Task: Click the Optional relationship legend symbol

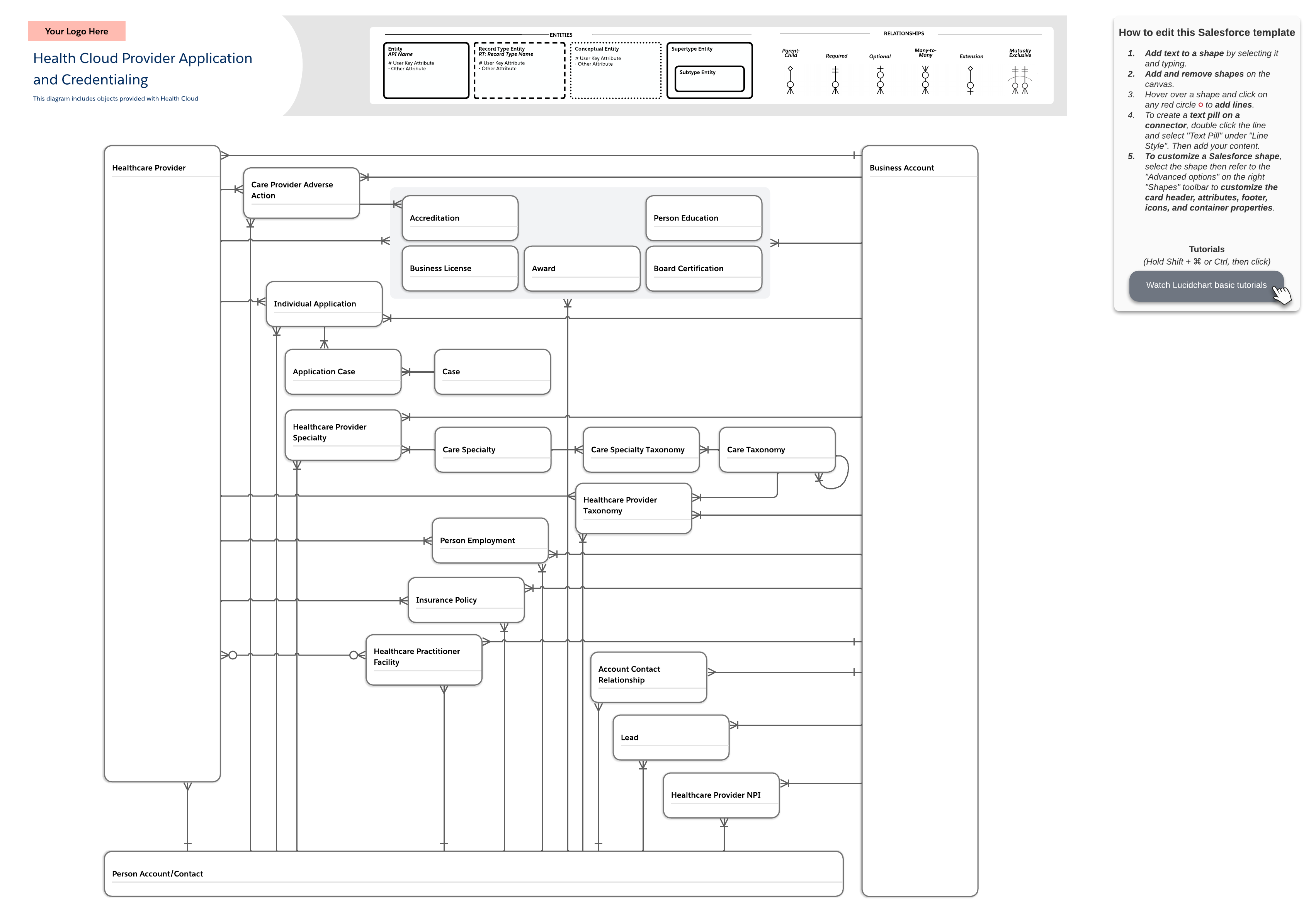Action: [x=880, y=80]
